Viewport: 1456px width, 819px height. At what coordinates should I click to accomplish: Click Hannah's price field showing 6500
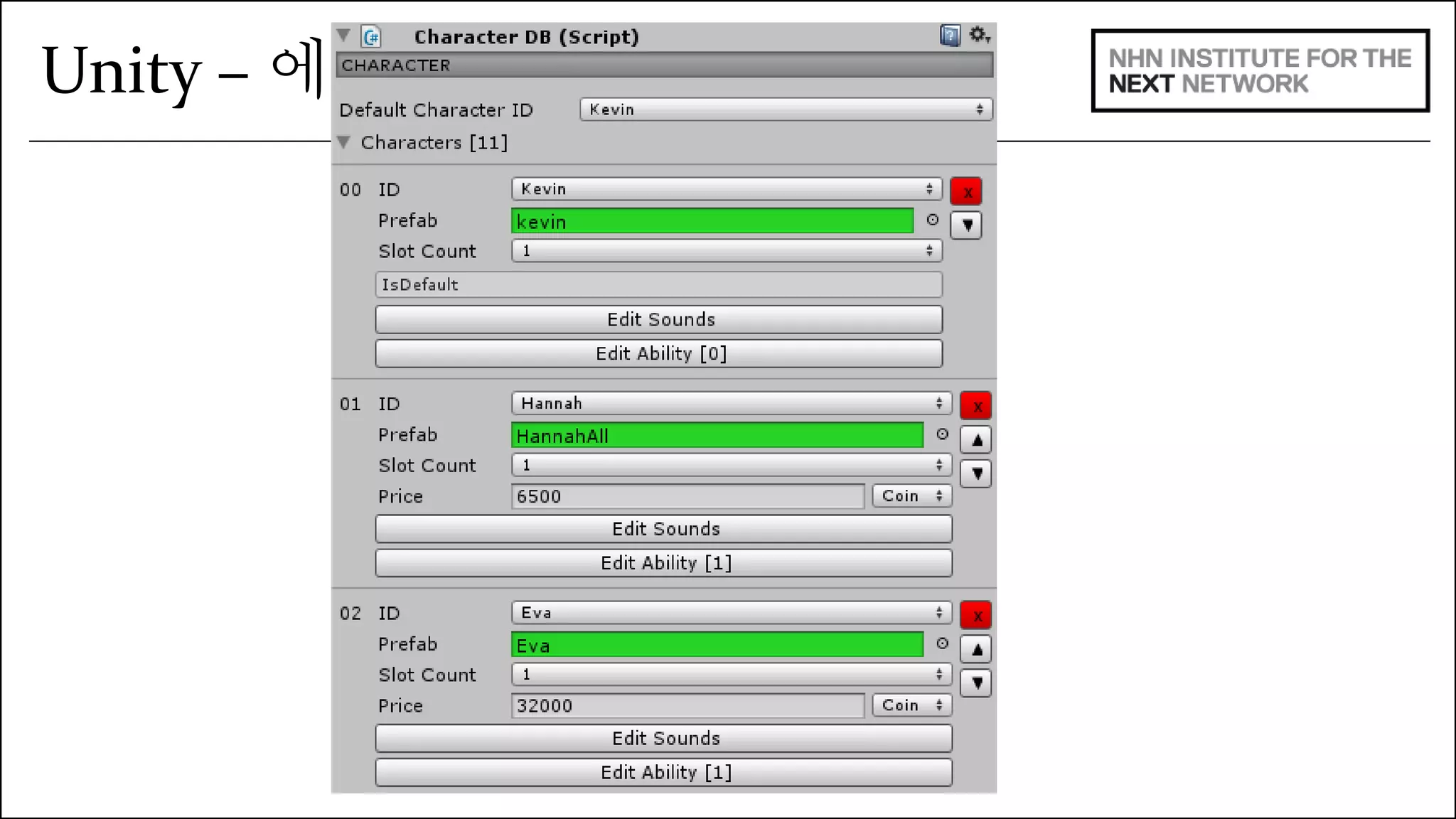[687, 496]
